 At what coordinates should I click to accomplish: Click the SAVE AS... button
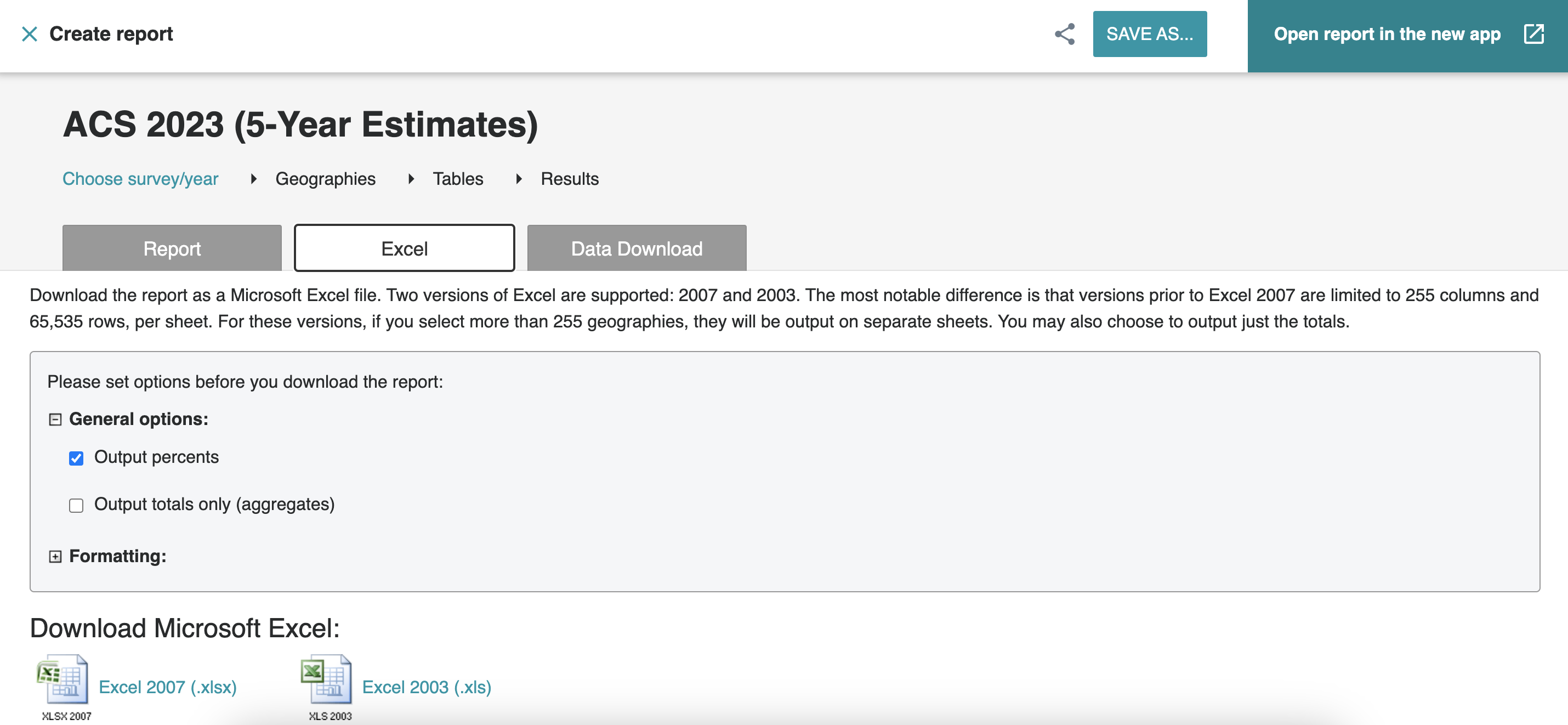1149,34
